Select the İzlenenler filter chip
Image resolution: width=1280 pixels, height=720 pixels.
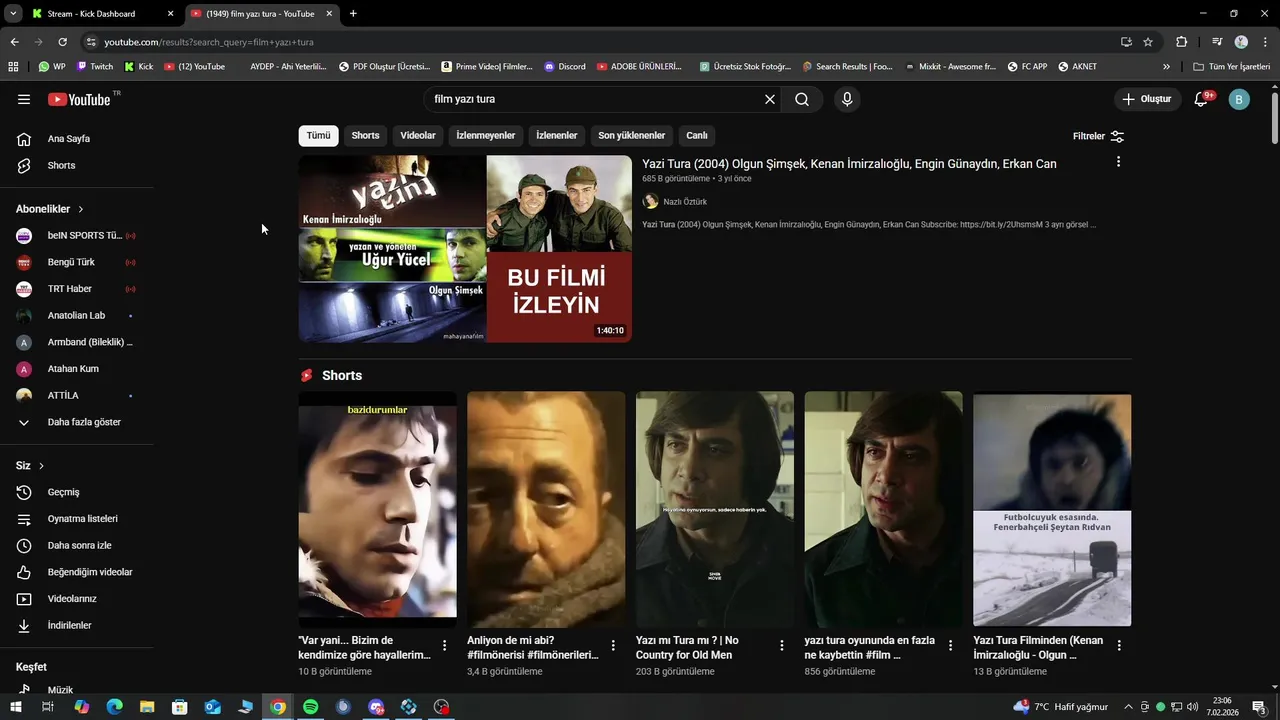tap(557, 136)
